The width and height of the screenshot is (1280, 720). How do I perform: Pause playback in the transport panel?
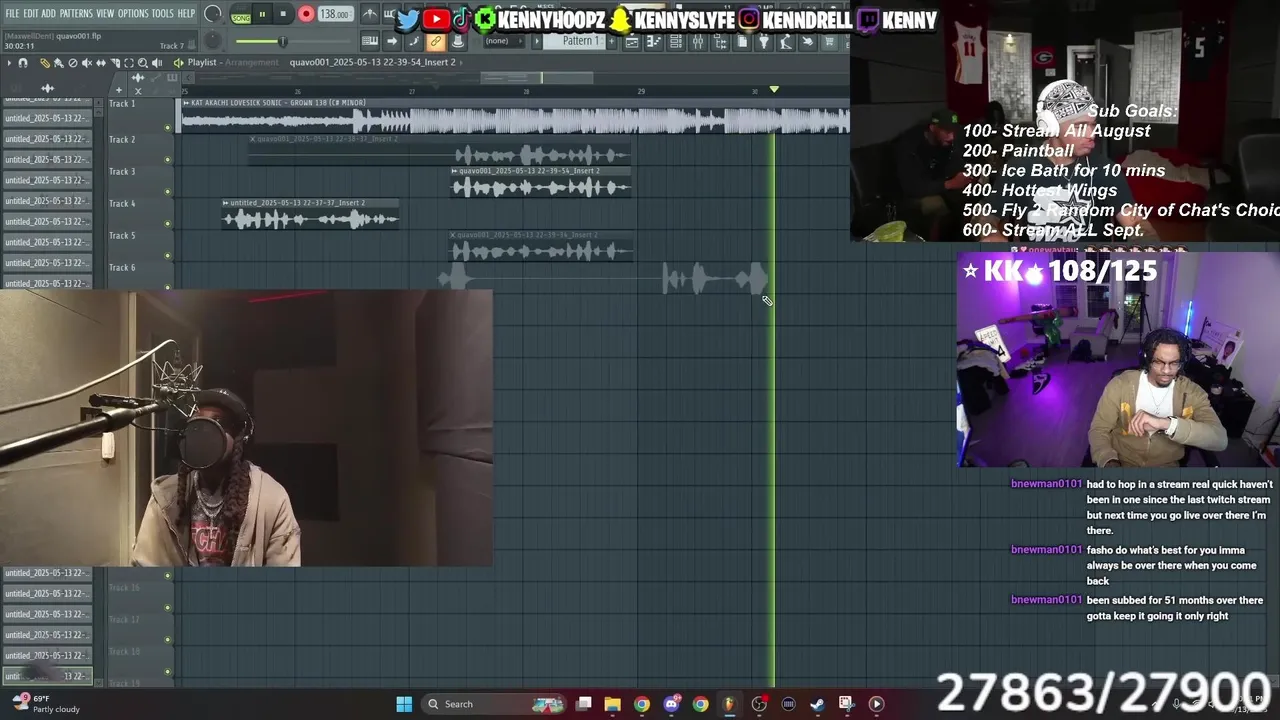click(263, 14)
